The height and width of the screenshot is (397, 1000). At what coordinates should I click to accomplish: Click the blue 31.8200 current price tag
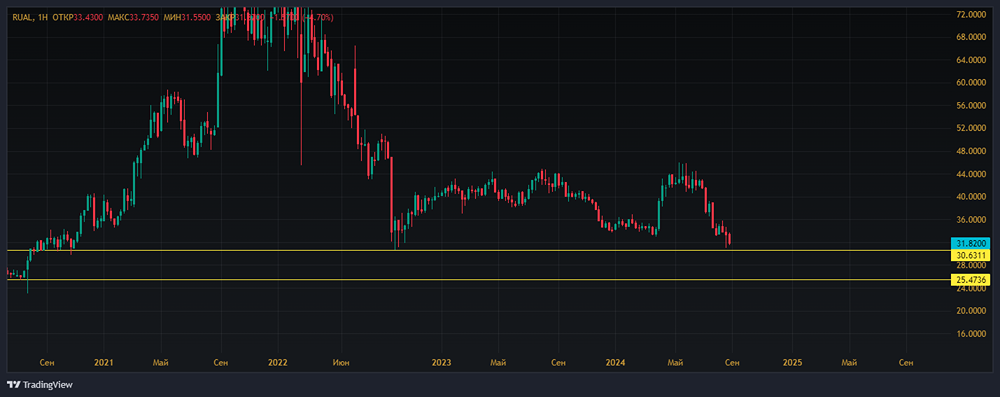971,243
